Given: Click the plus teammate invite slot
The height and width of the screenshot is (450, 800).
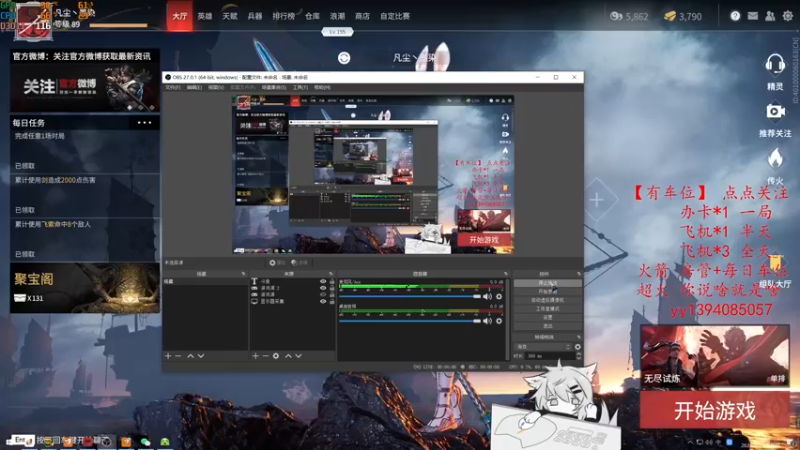Looking at the screenshot, I should click(596, 200).
